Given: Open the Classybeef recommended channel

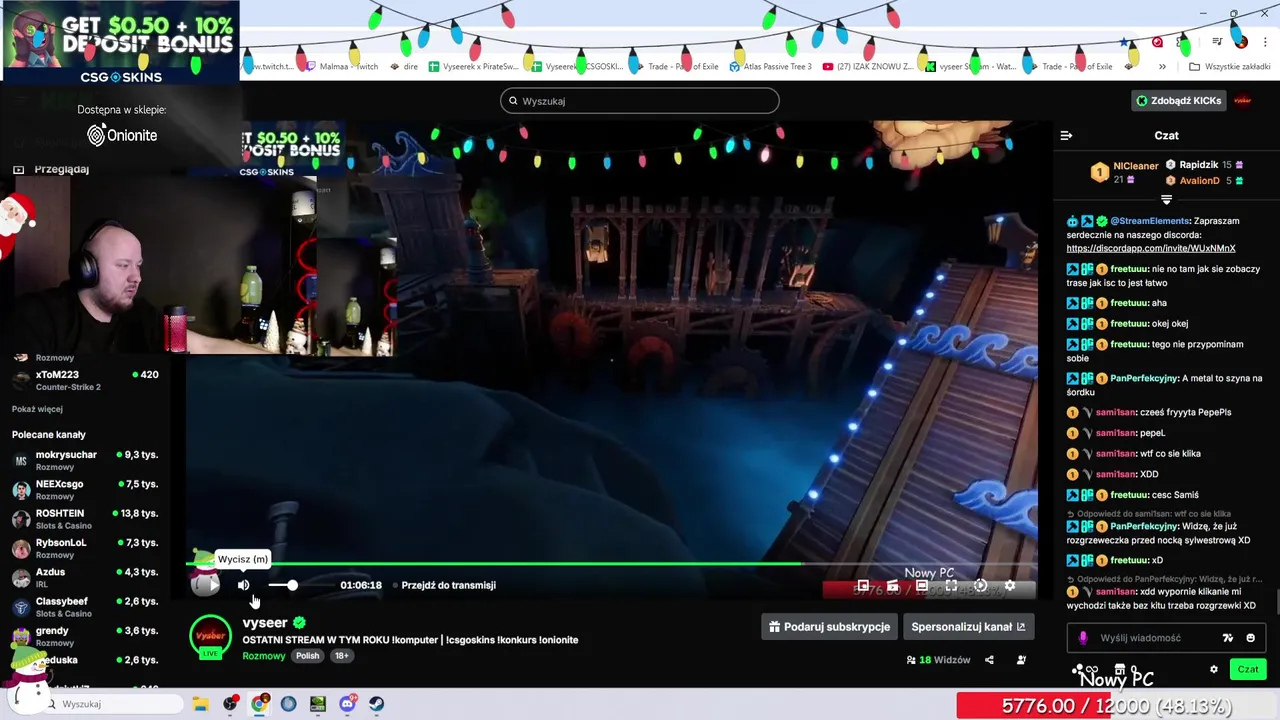Looking at the screenshot, I should tap(85, 606).
